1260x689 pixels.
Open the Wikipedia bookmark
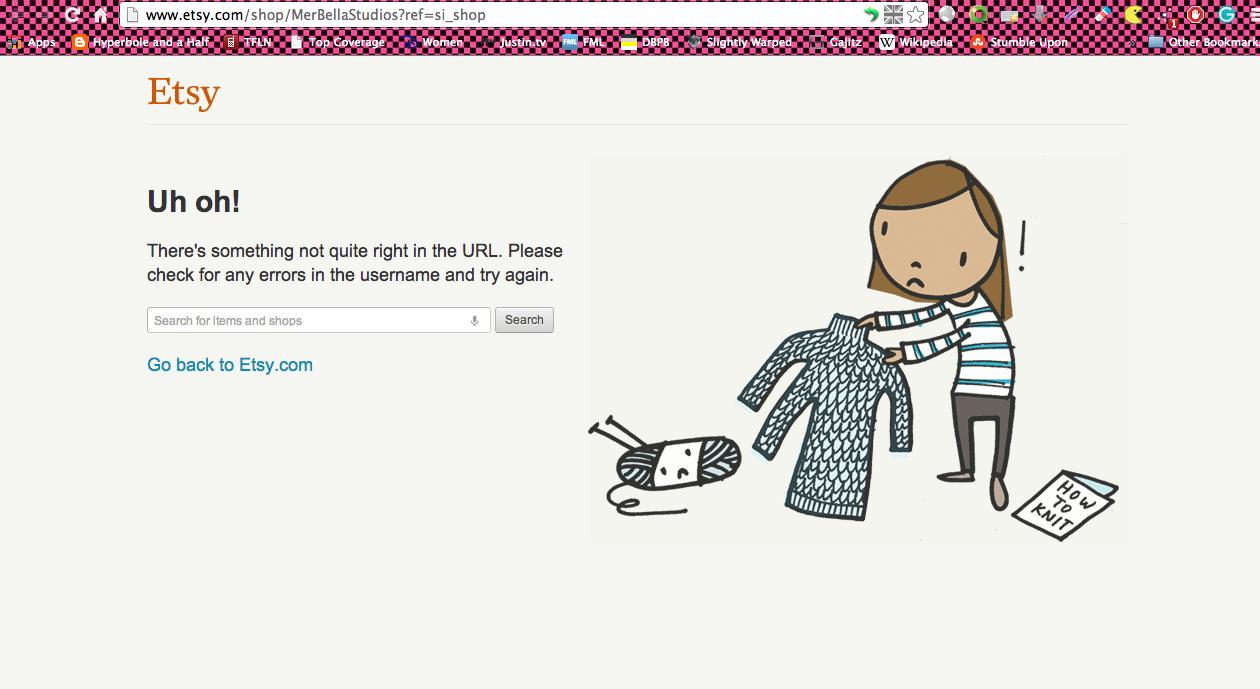[x=916, y=42]
